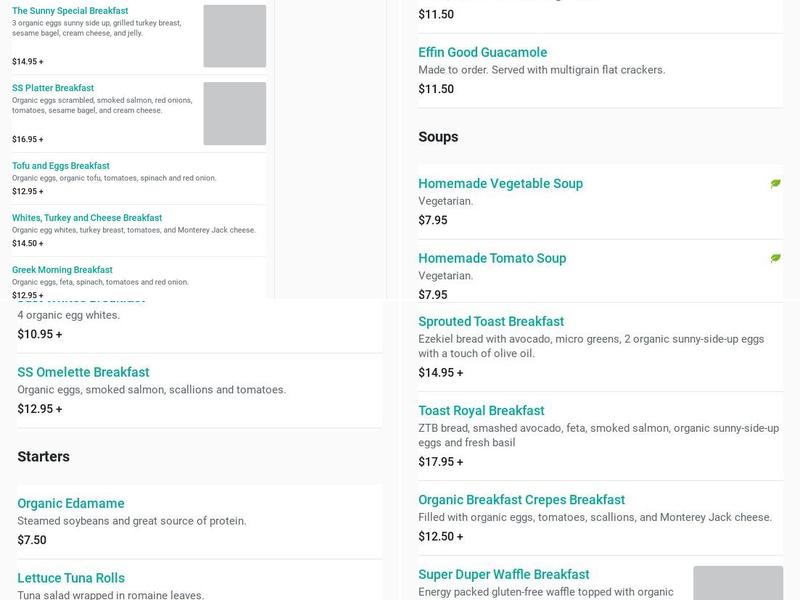Open the SS Platter Breakfast image thumbnail

tap(234, 113)
